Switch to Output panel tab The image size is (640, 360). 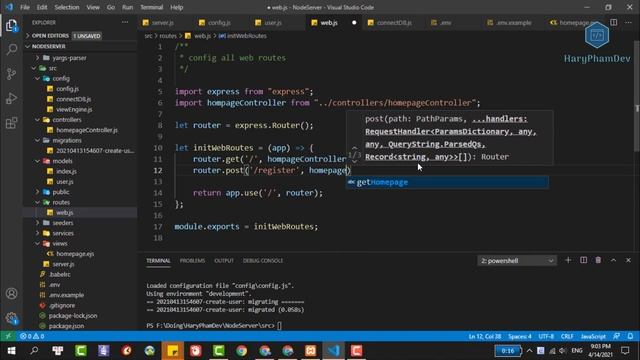tap(224, 260)
